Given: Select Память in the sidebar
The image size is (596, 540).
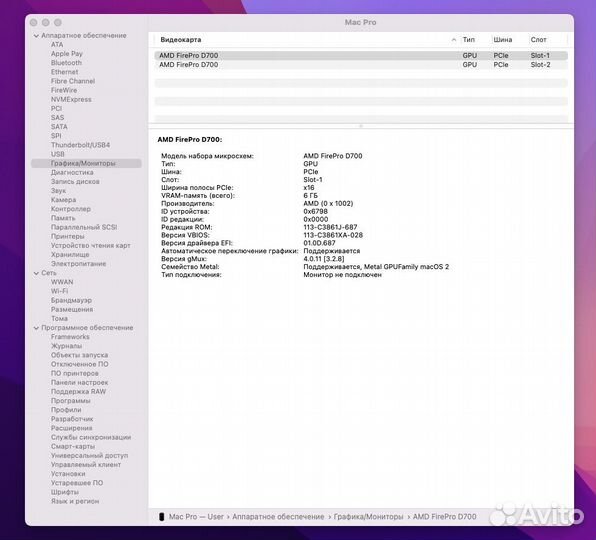Looking at the screenshot, I should (x=63, y=218).
